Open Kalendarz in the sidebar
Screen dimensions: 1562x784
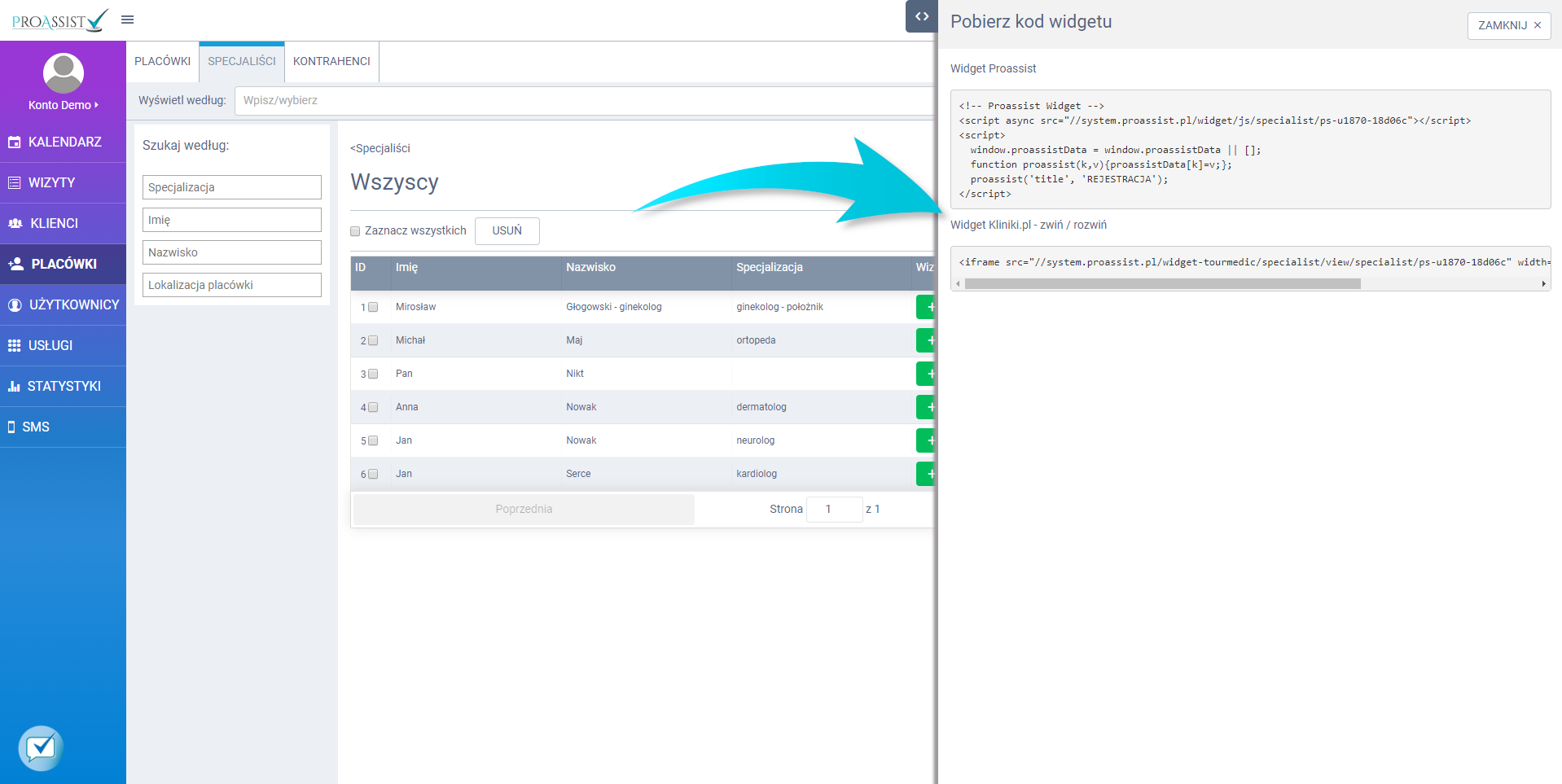coord(63,142)
